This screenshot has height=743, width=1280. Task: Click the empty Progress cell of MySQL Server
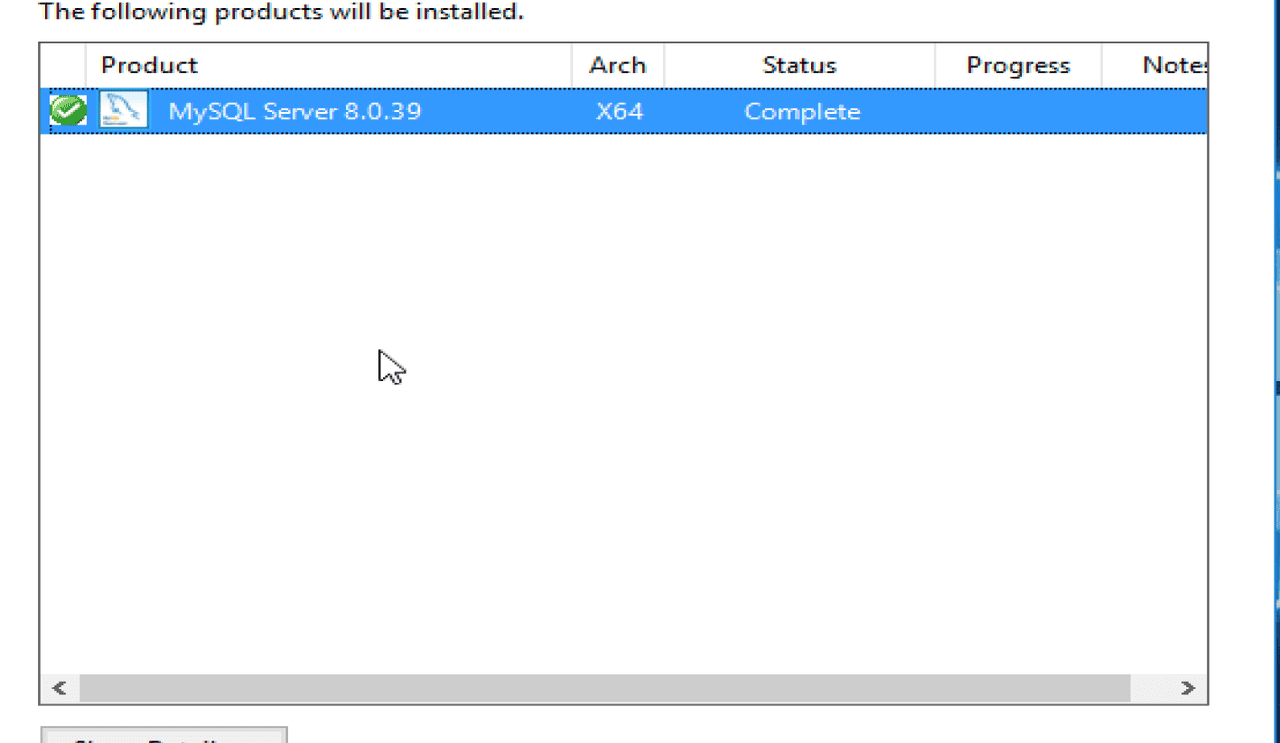[x=1017, y=111]
